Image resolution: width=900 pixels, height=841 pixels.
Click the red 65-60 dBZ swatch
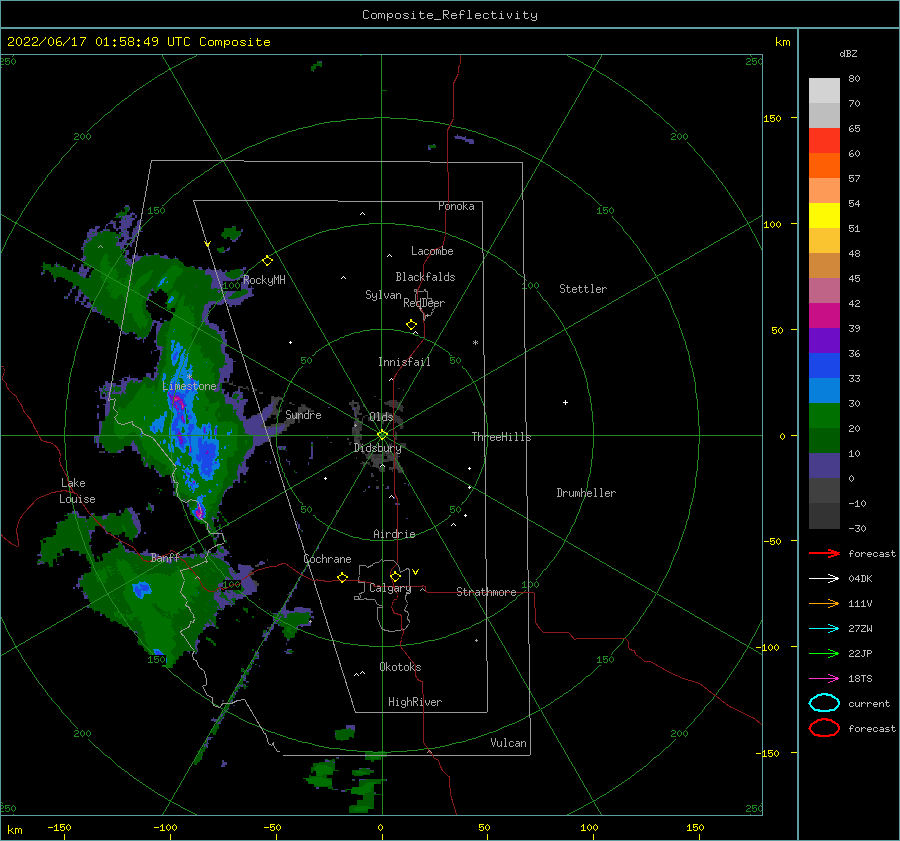coord(824,141)
